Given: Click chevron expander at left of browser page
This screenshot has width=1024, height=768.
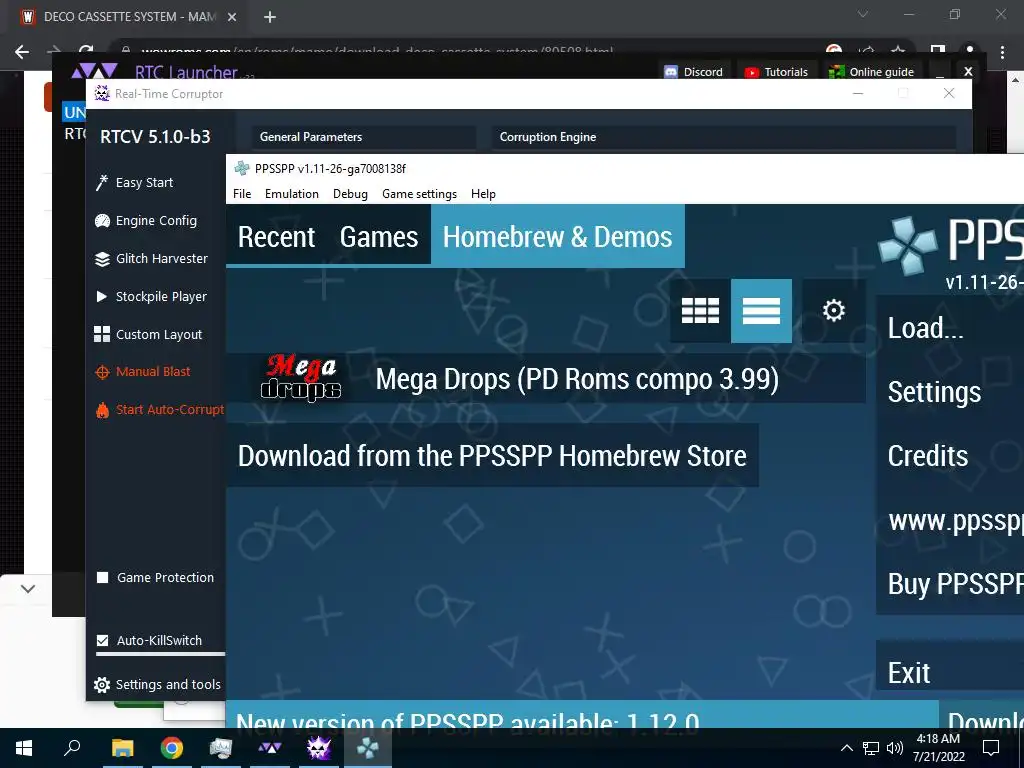Looking at the screenshot, I should pos(27,589).
